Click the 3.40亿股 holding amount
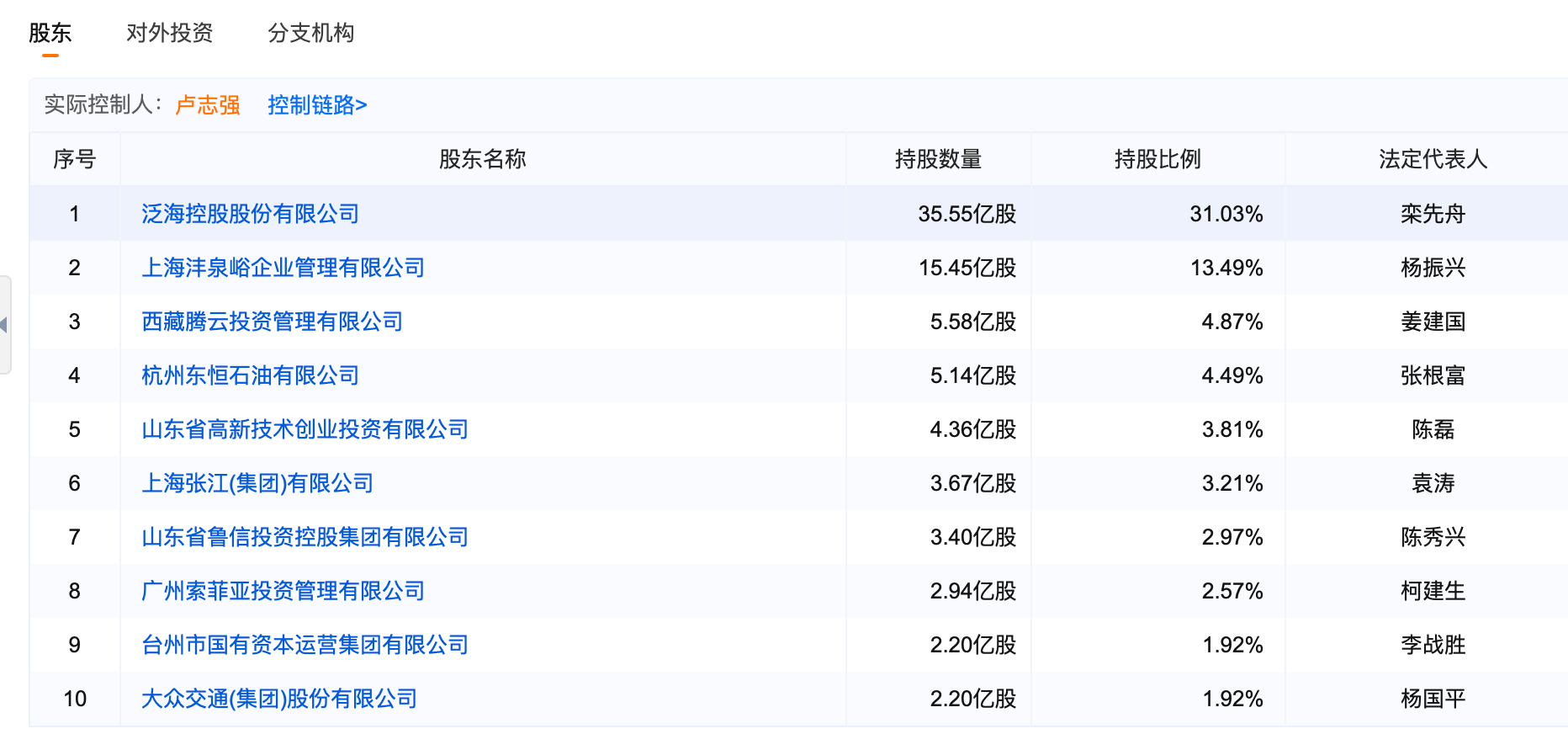 point(973,537)
